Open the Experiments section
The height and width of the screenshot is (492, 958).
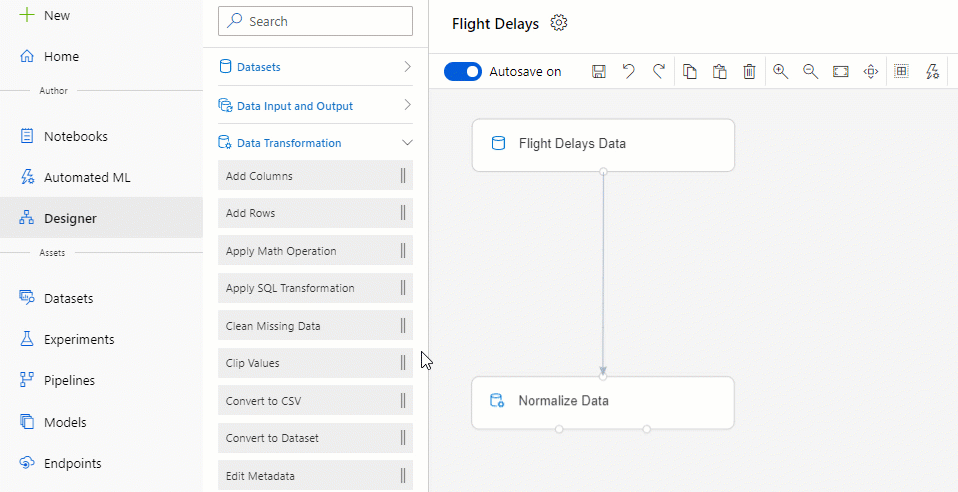tap(79, 339)
